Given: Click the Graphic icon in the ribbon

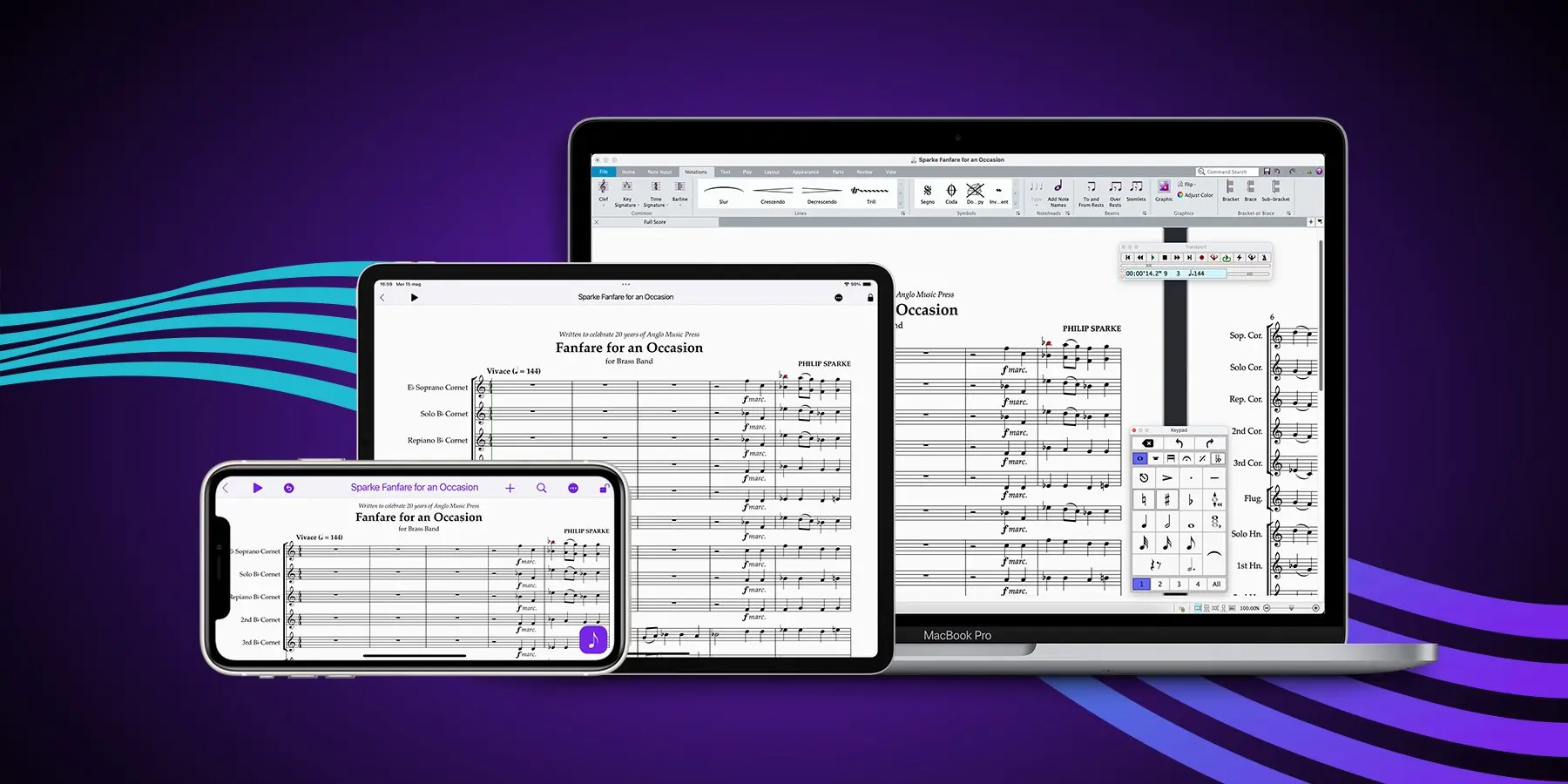Looking at the screenshot, I should tap(1164, 189).
